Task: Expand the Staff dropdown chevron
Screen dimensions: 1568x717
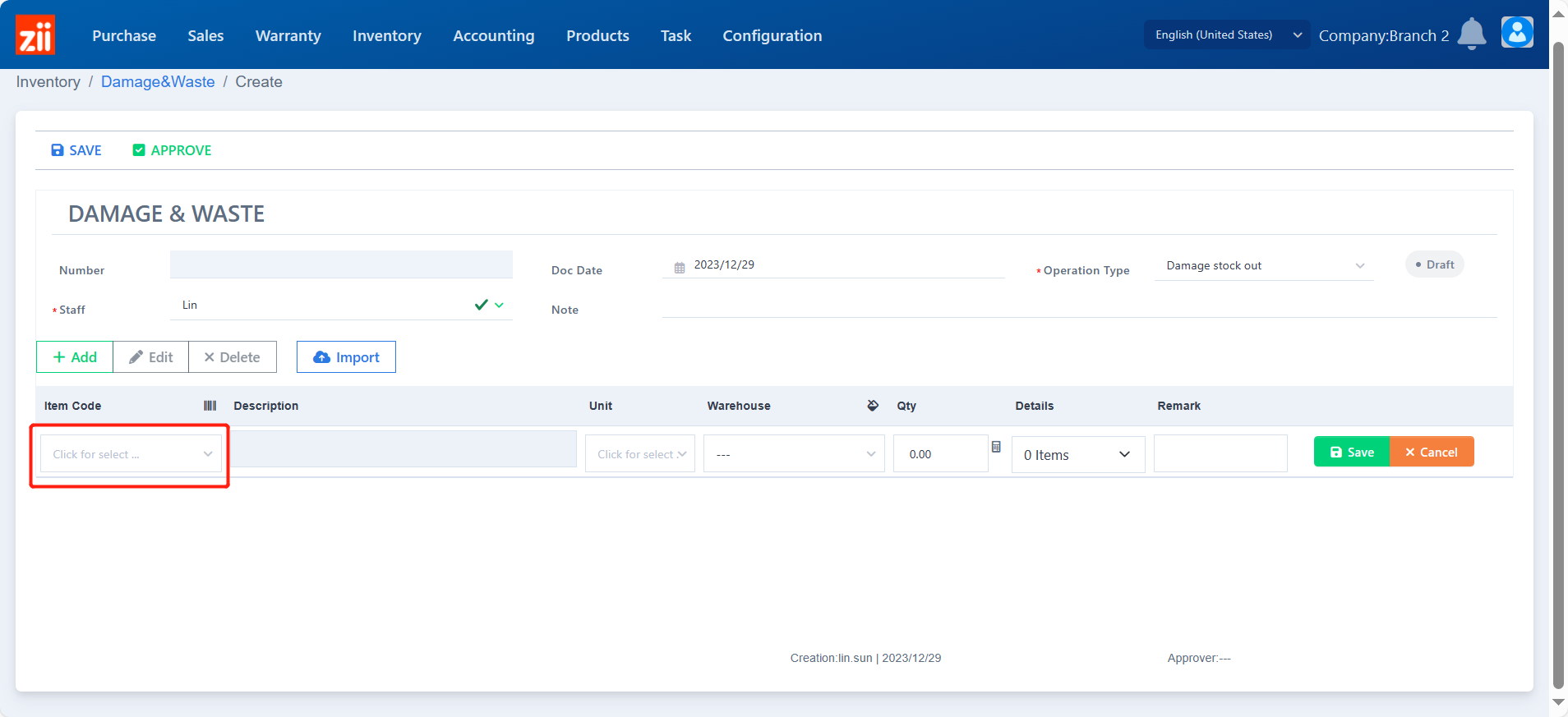Action: point(499,305)
